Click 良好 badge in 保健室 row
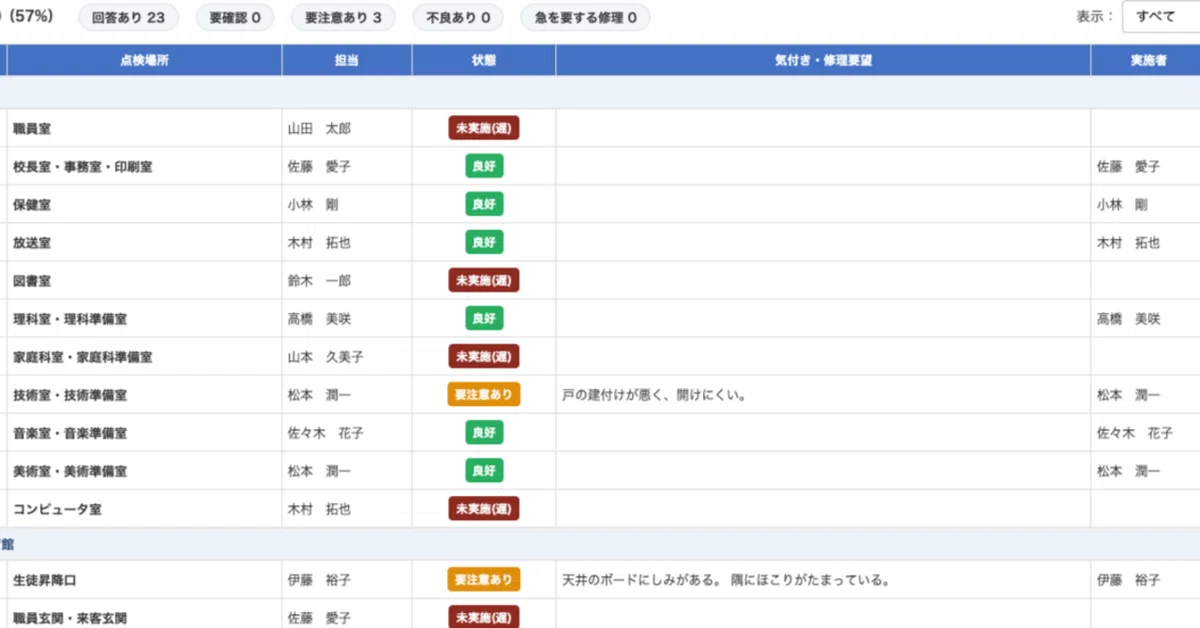This screenshot has width=1200, height=628. point(484,204)
